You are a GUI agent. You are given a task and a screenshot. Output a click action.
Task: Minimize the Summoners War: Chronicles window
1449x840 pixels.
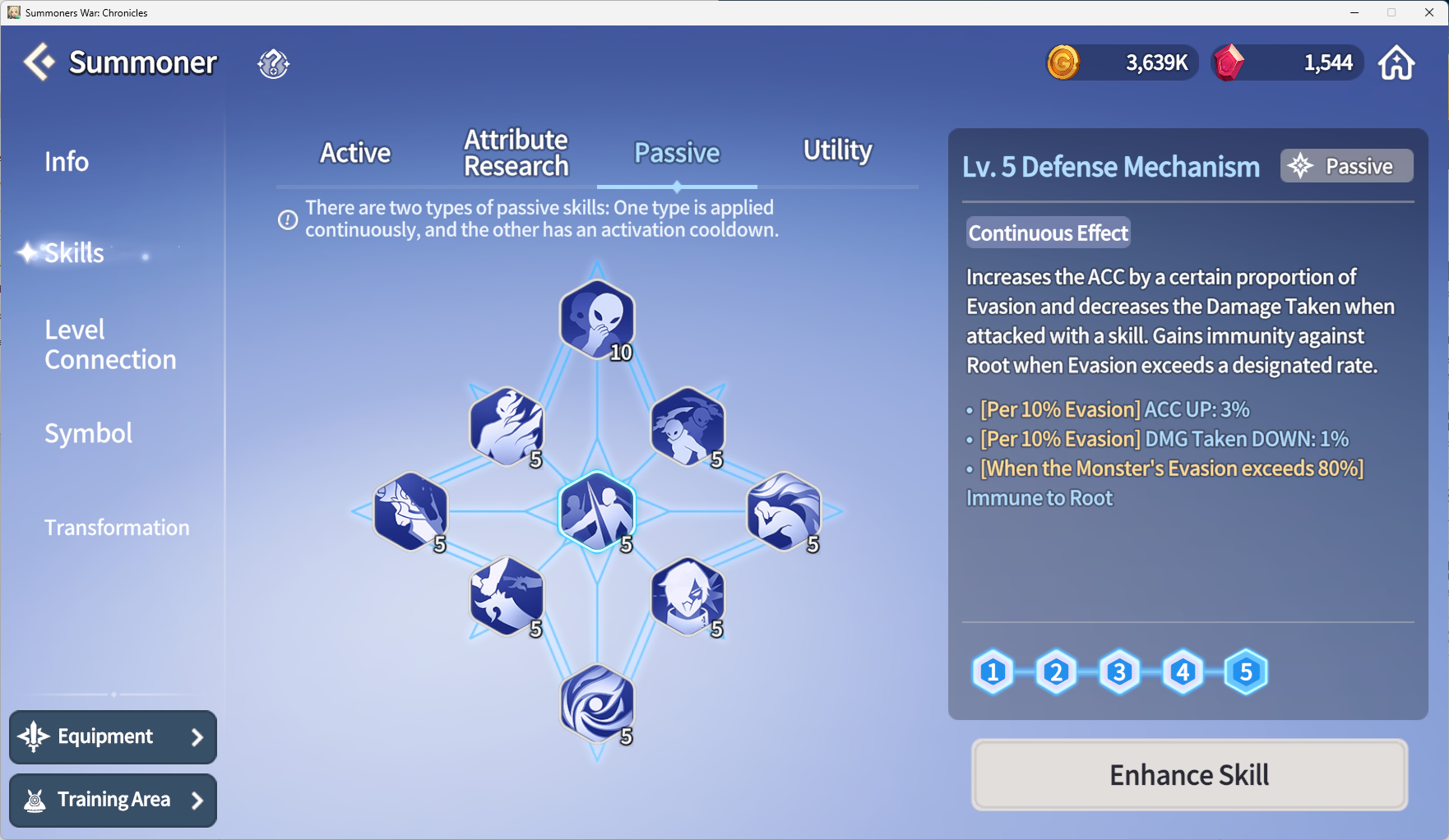coord(1354,12)
